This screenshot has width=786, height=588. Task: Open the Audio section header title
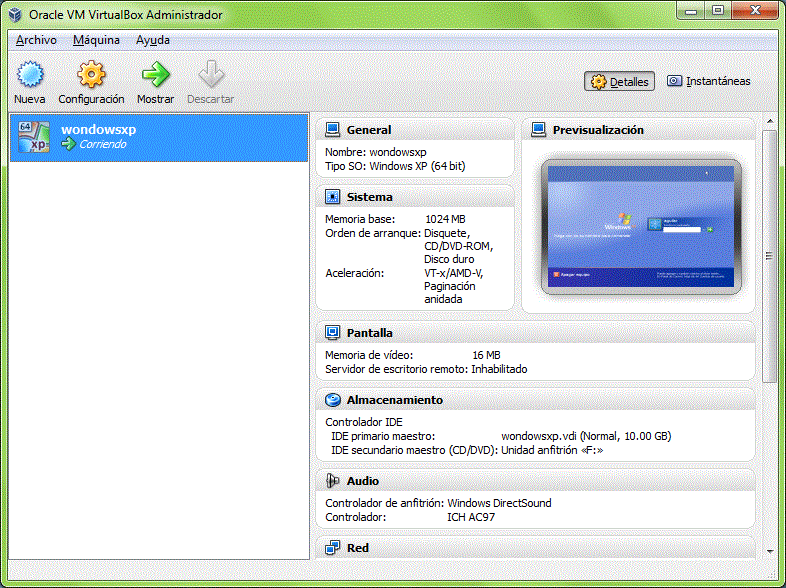pyautogui.click(x=362, y=481)
